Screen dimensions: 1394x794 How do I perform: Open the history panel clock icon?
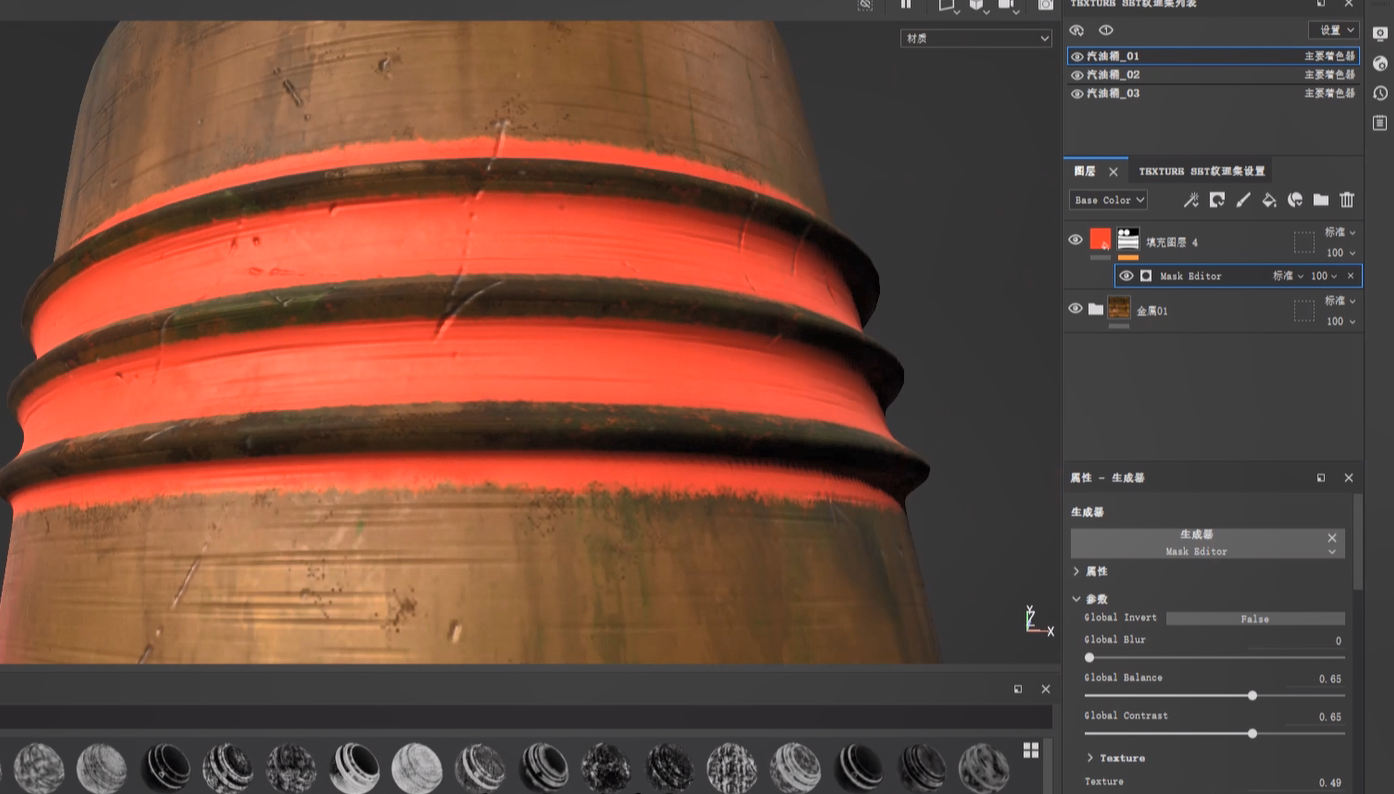pos(1381,93)
